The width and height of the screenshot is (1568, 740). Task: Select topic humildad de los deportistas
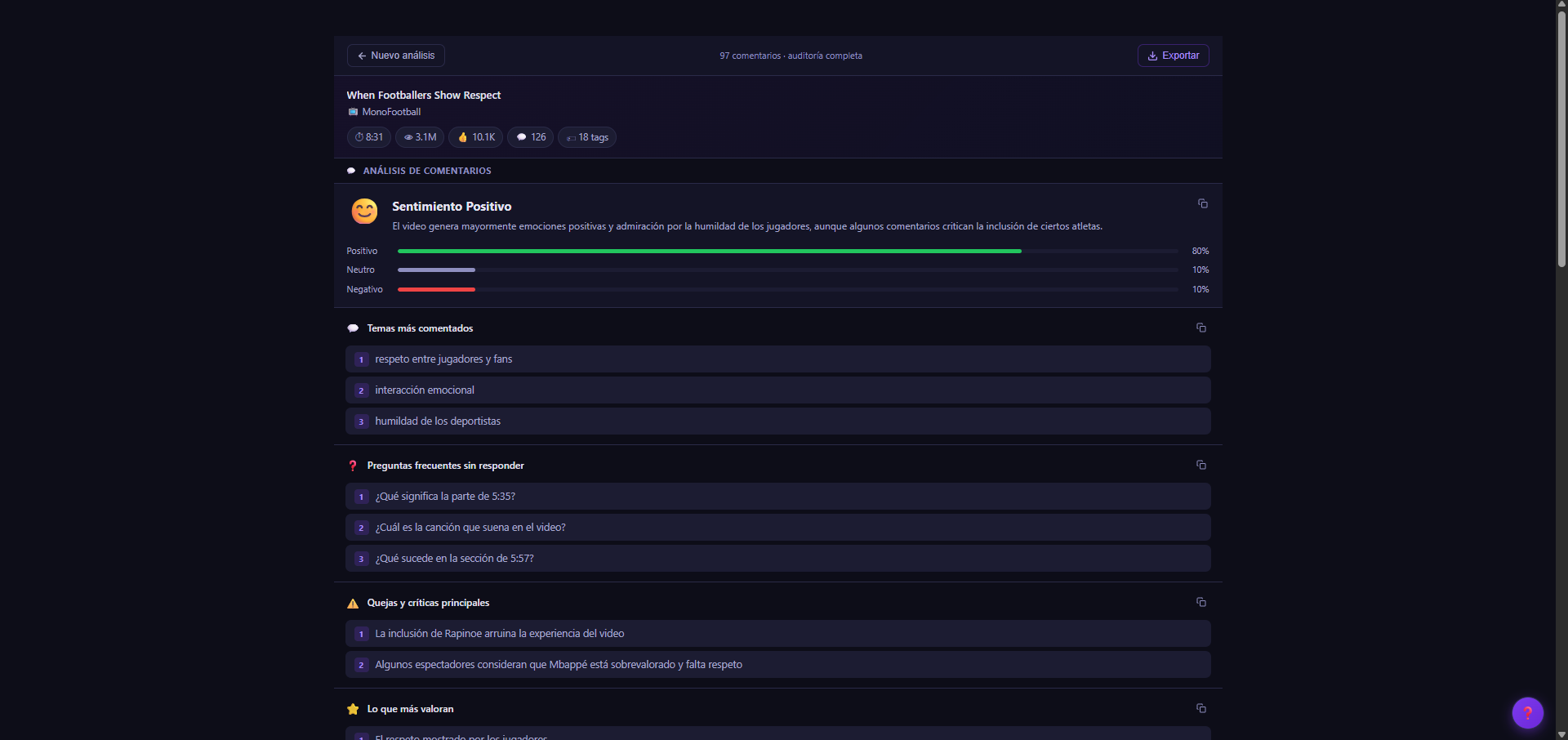tap(777, 421)
